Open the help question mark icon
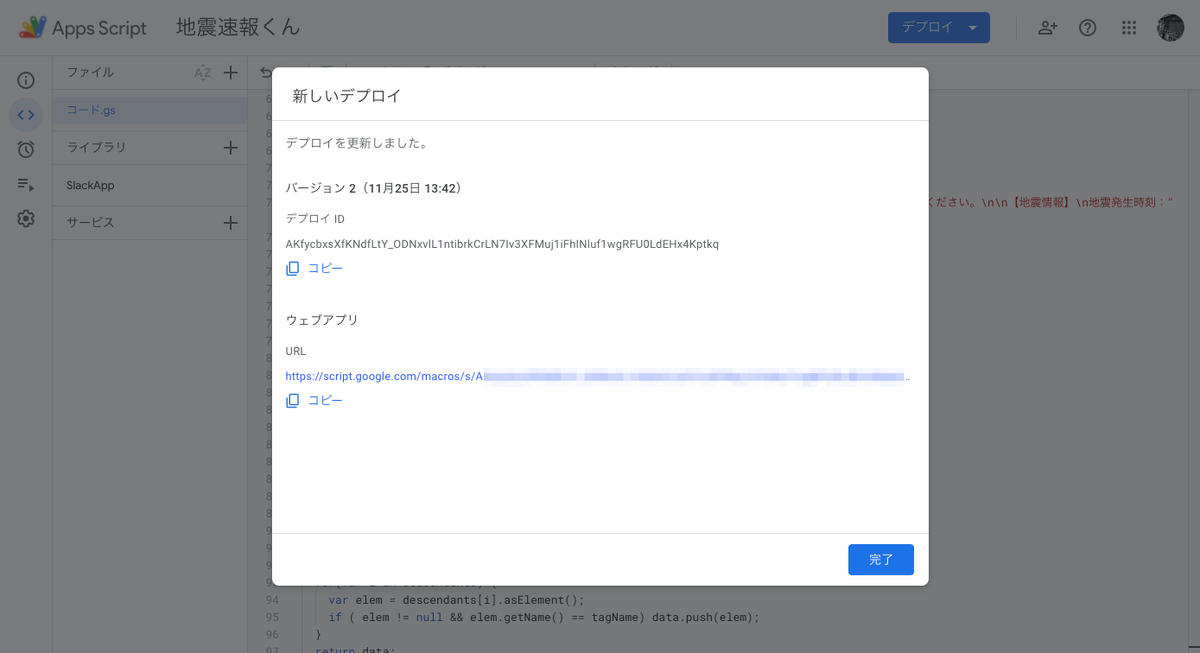 1088,28
